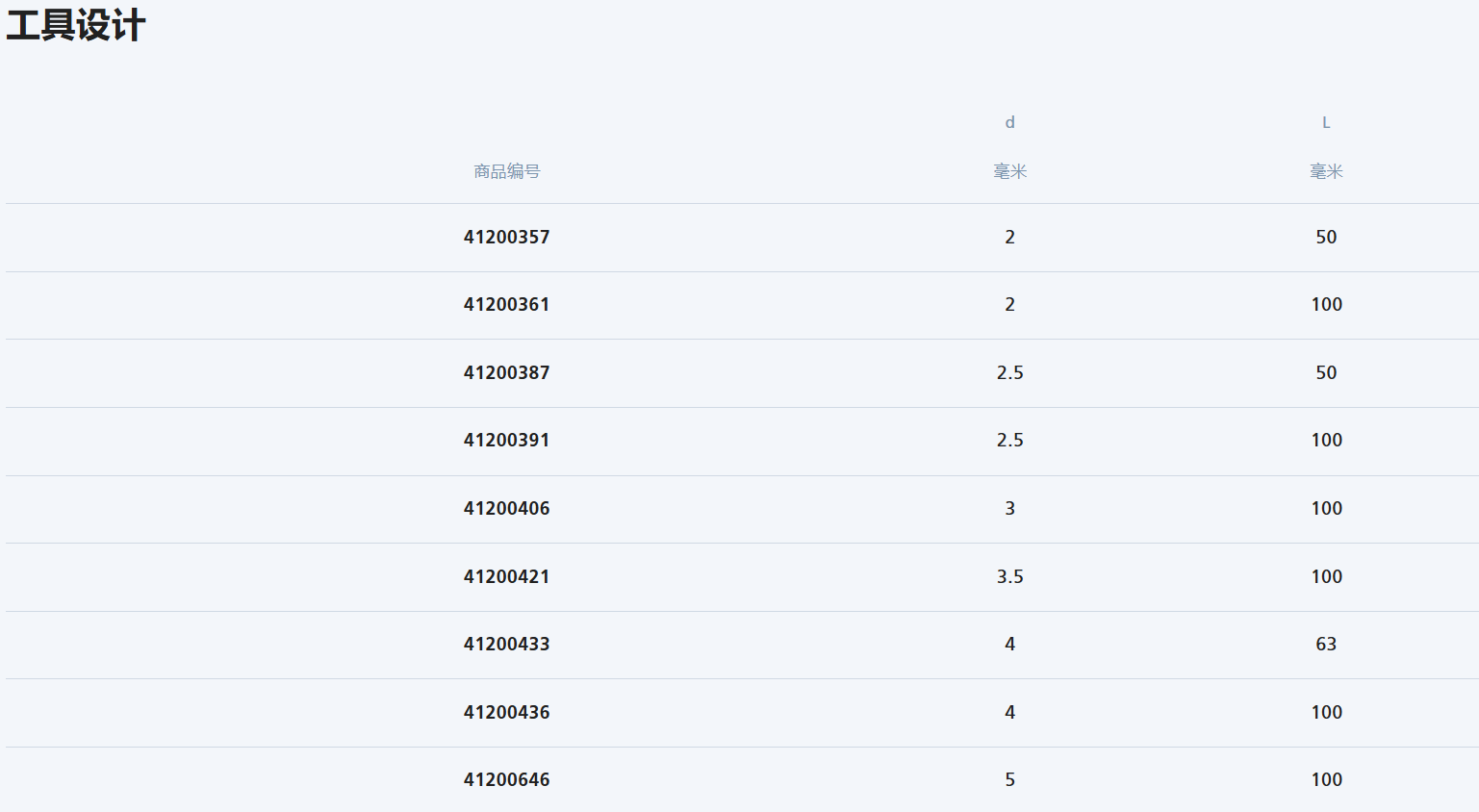This screenshot has height=812, width=1479.
Task: Open product number 41200433
Action: pos(506,644)
